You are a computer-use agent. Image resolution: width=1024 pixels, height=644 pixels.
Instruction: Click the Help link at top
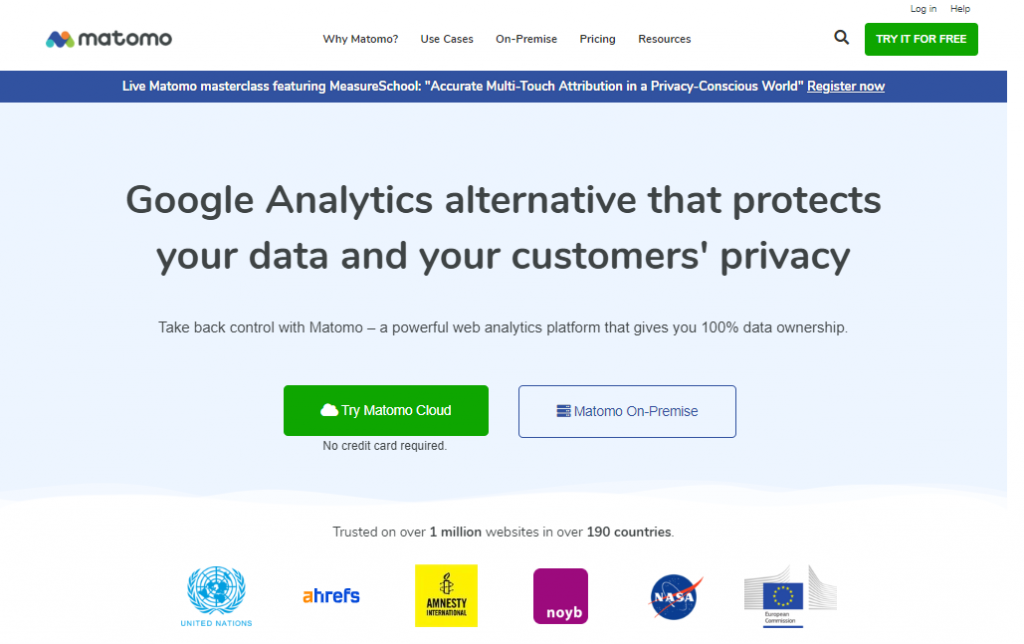(959, 9)
